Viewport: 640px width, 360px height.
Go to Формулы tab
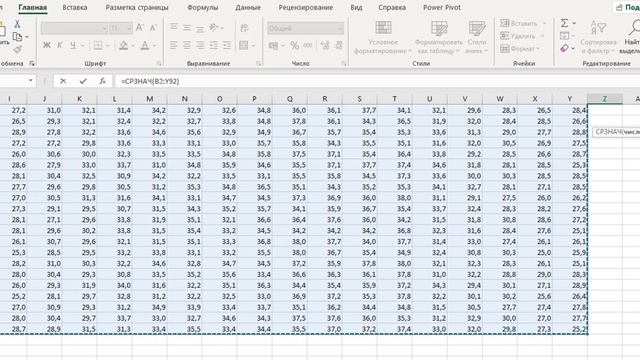[202, 7]
